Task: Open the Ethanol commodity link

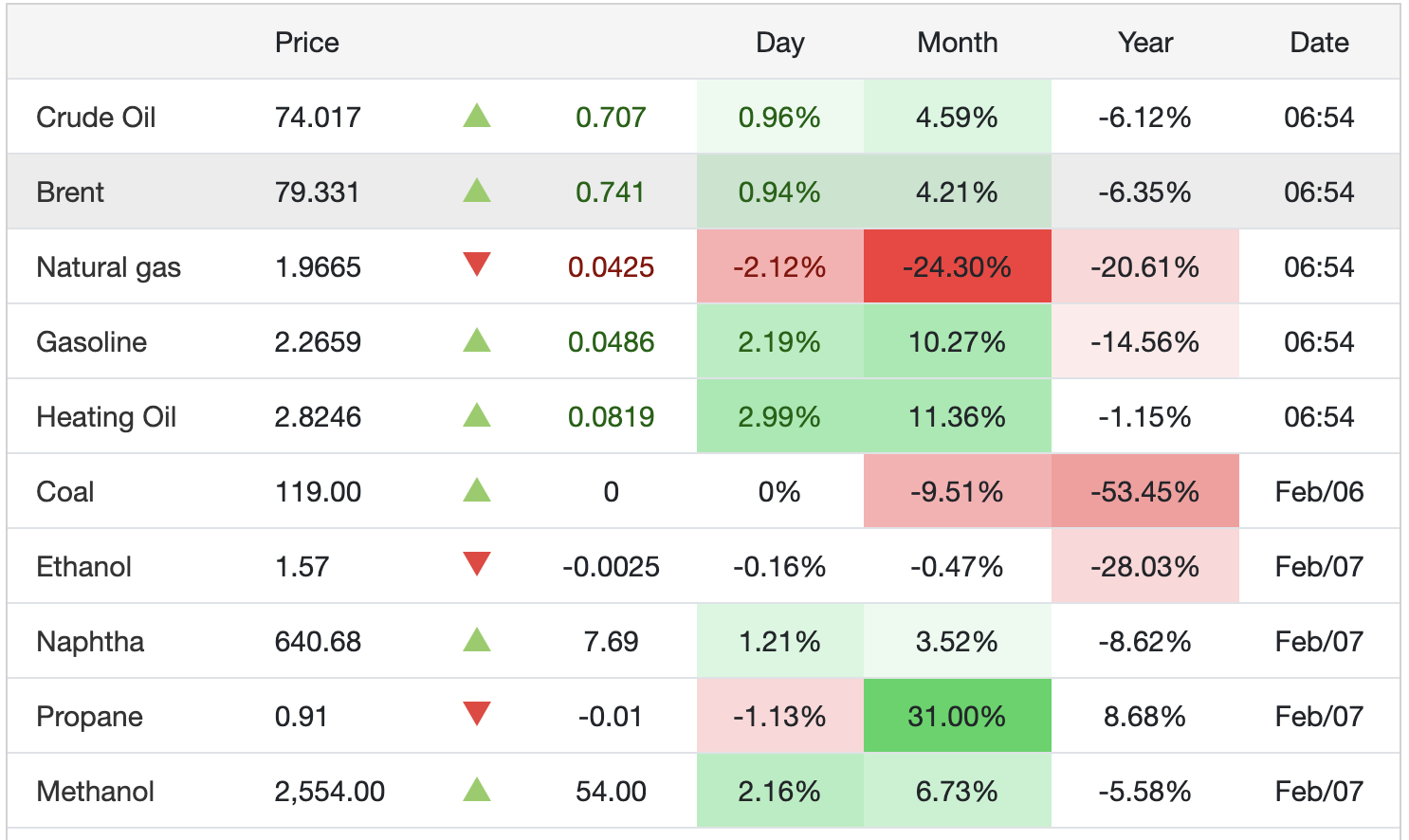Action: pyautogui.click(x=84, y=567)
